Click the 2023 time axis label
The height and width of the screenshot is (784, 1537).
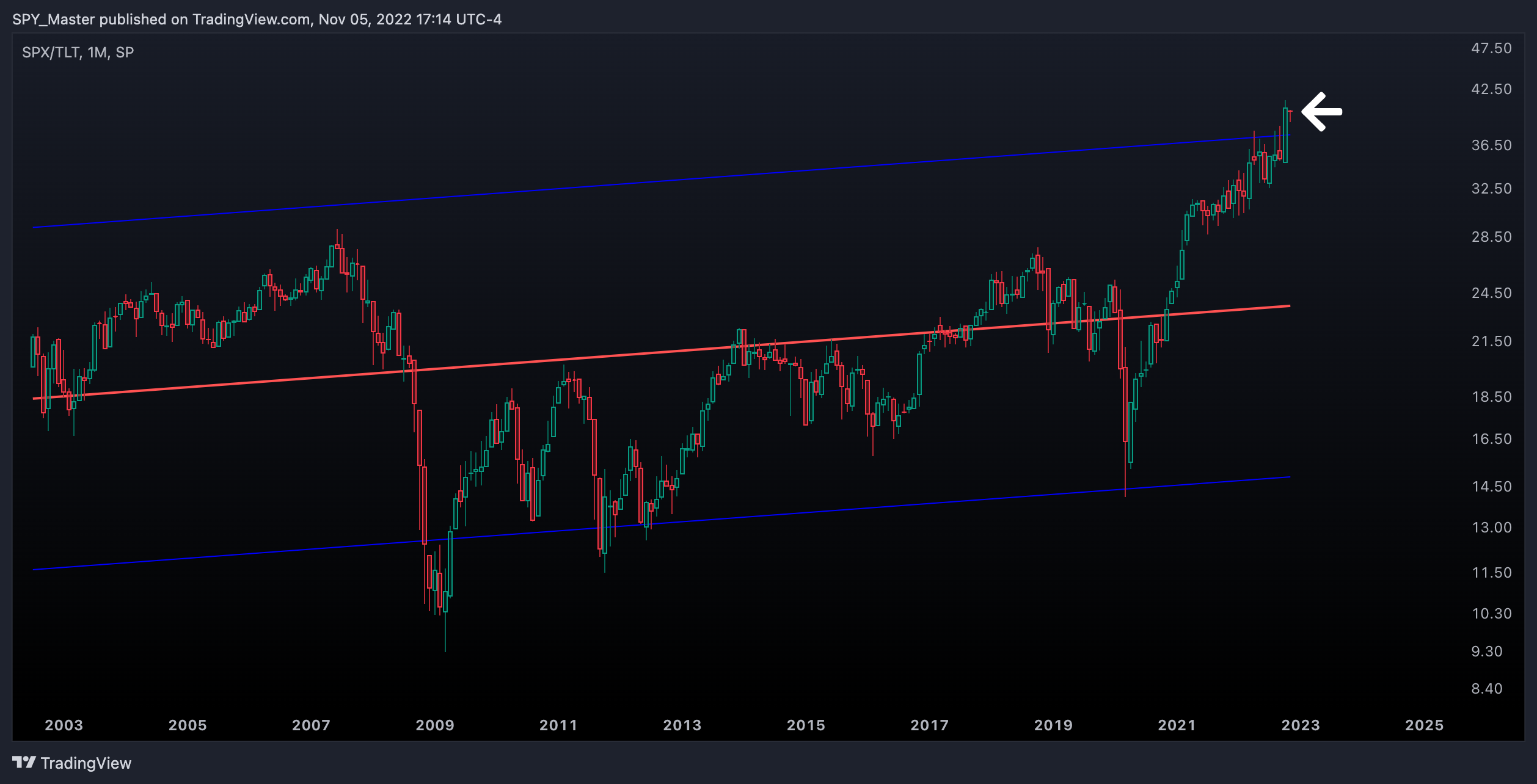tap(1301, 725)
